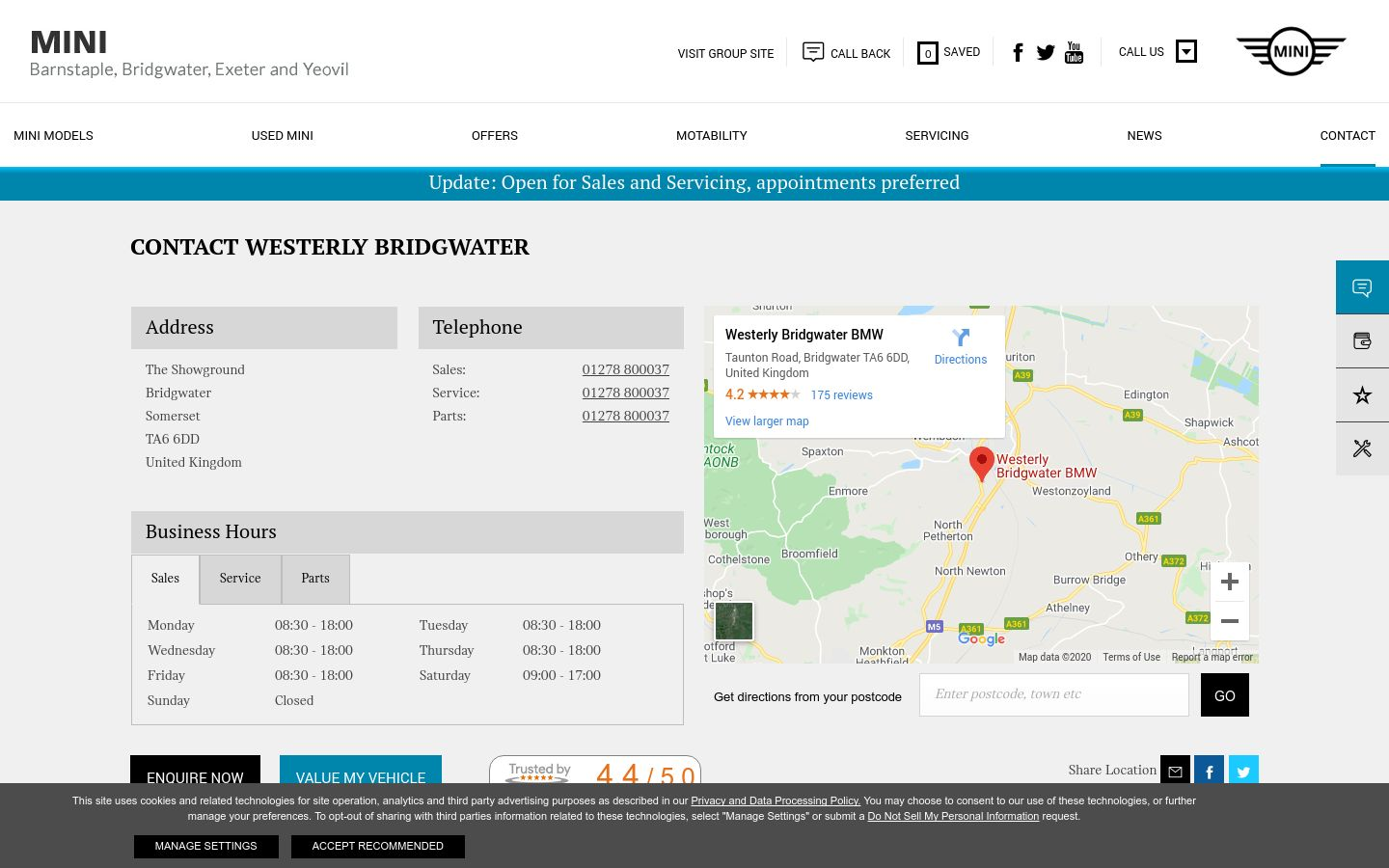Share location on Twitter icon
Viewport: 1389px width, 868px height.
pos(1244,771)
